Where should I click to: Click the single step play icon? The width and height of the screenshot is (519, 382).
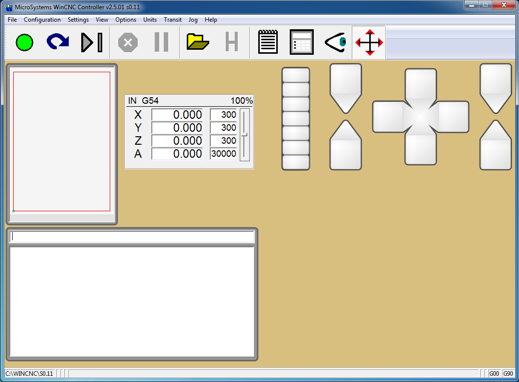[92, 42]
